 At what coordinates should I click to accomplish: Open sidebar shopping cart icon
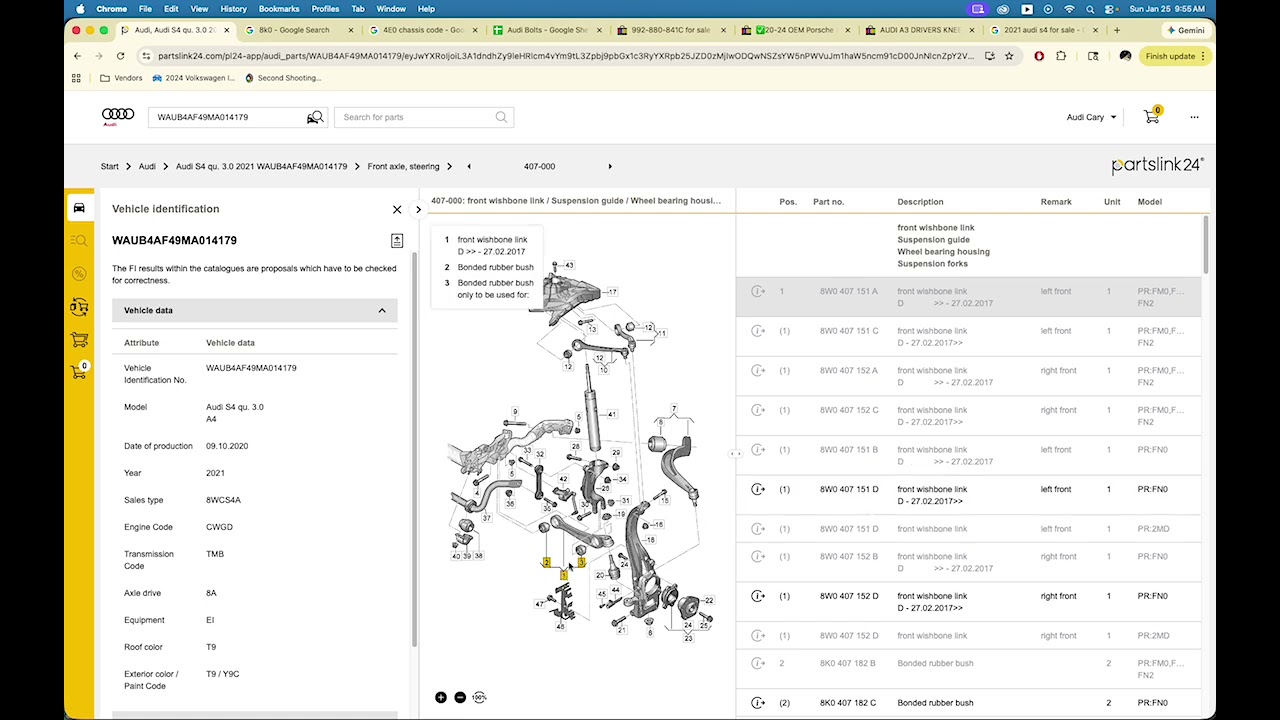(79, 340)
